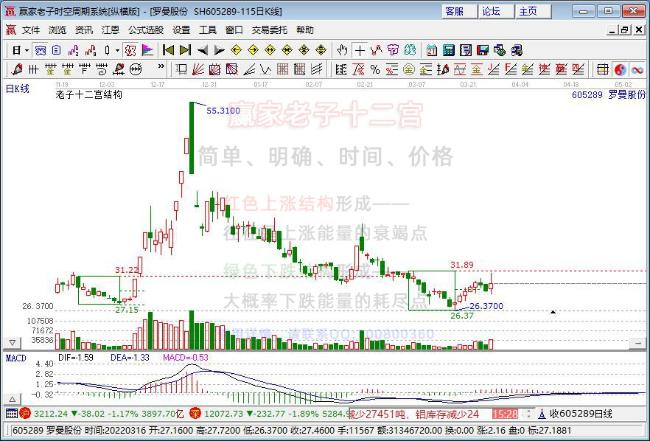Click the 论坛 button
Screen dimensions: 650x441
pyautogui.click(x=495, y=11)
